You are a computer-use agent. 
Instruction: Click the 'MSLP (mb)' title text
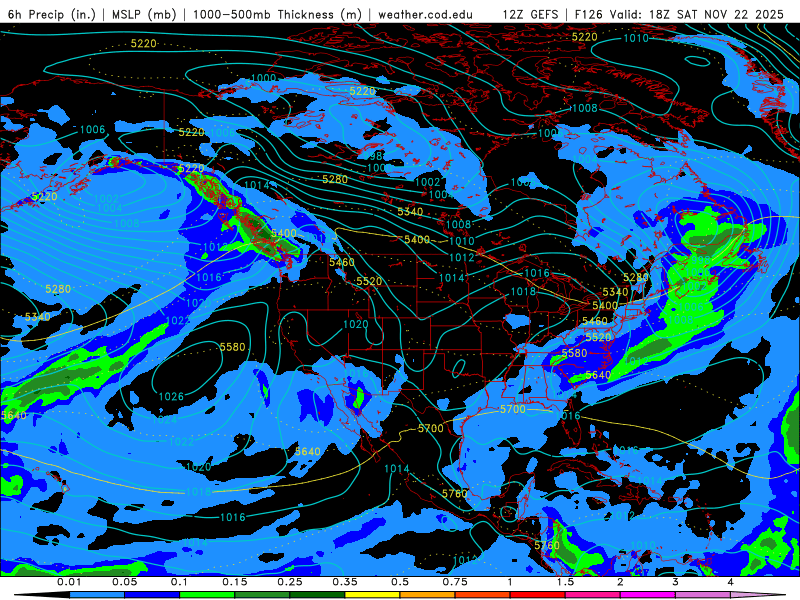tap(144, 14)
